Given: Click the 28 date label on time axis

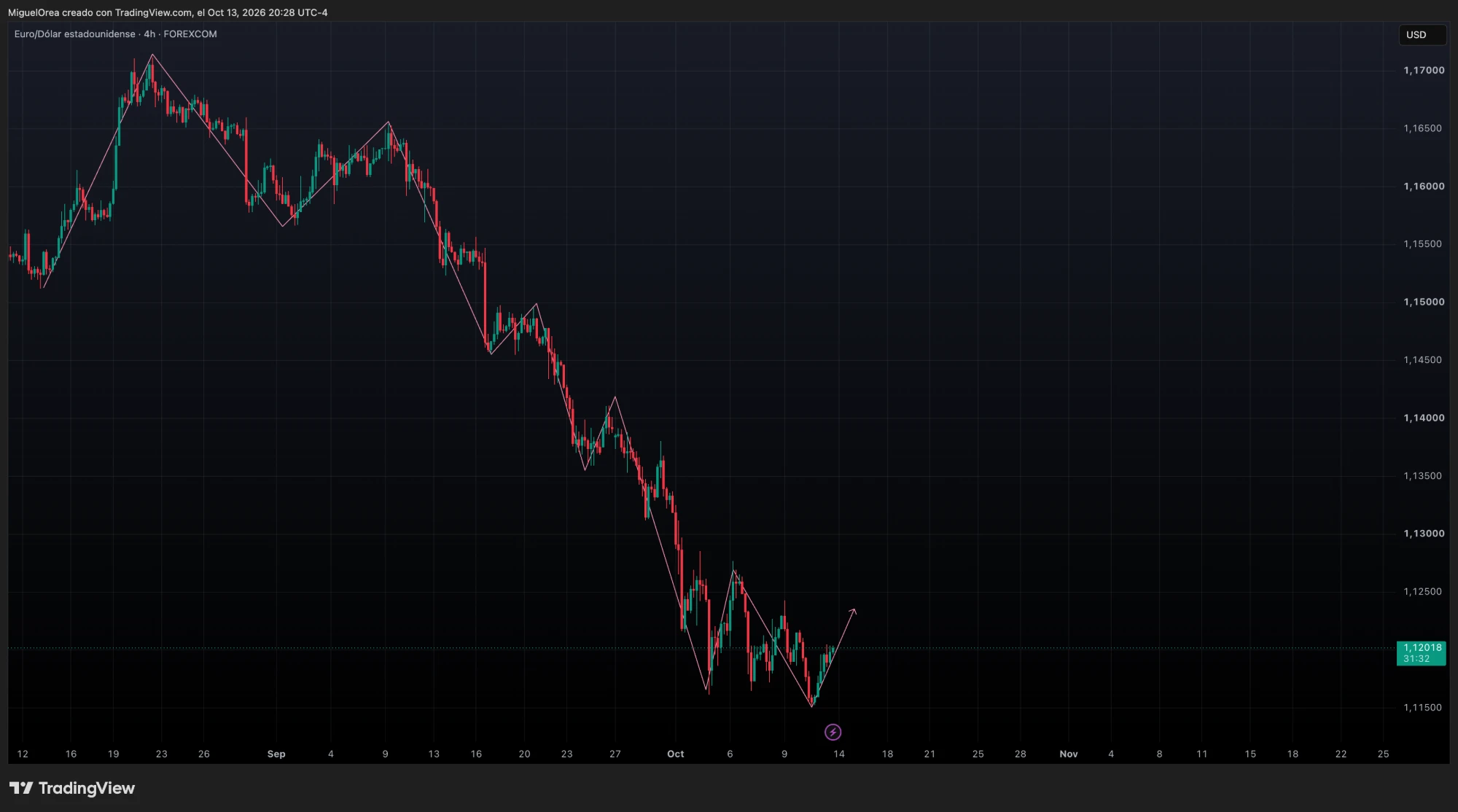Looking at the screenshot, I should click(1021, 754).
